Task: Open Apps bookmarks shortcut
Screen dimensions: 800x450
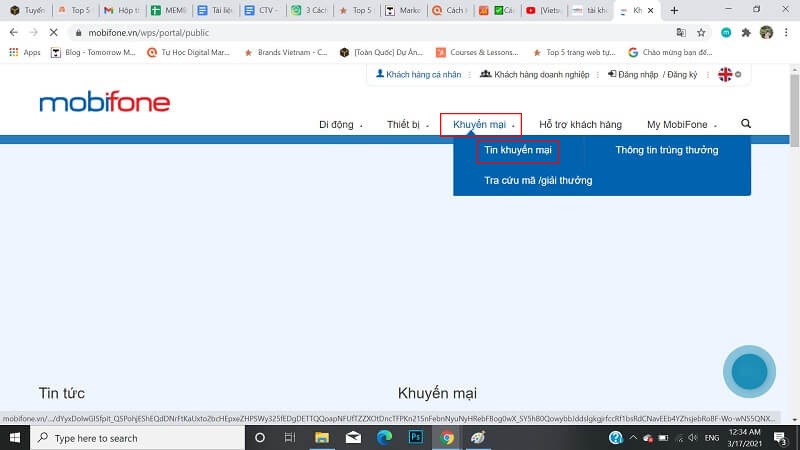Action: tap(25, 52)
